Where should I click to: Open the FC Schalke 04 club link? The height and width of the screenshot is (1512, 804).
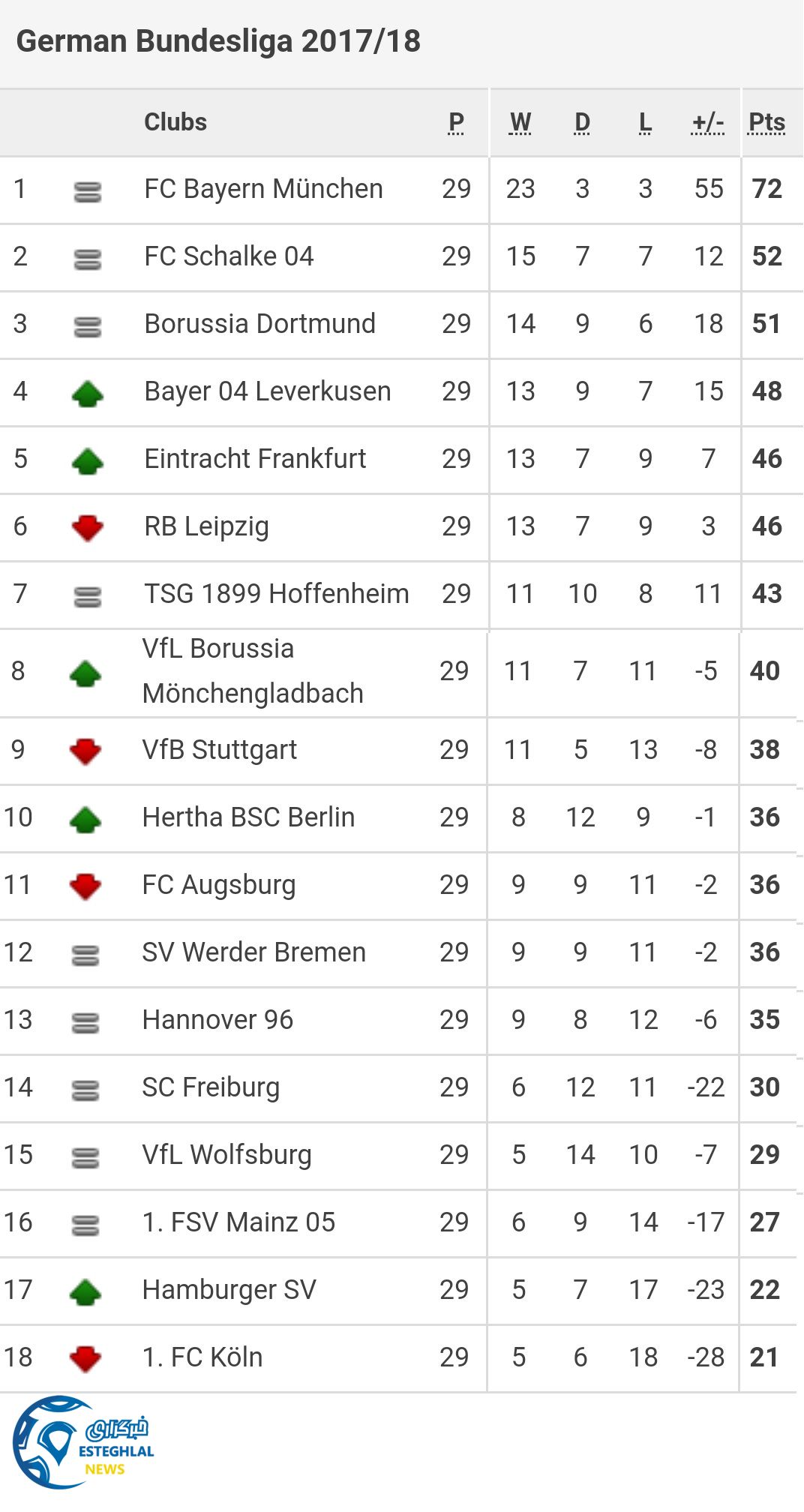229,256
